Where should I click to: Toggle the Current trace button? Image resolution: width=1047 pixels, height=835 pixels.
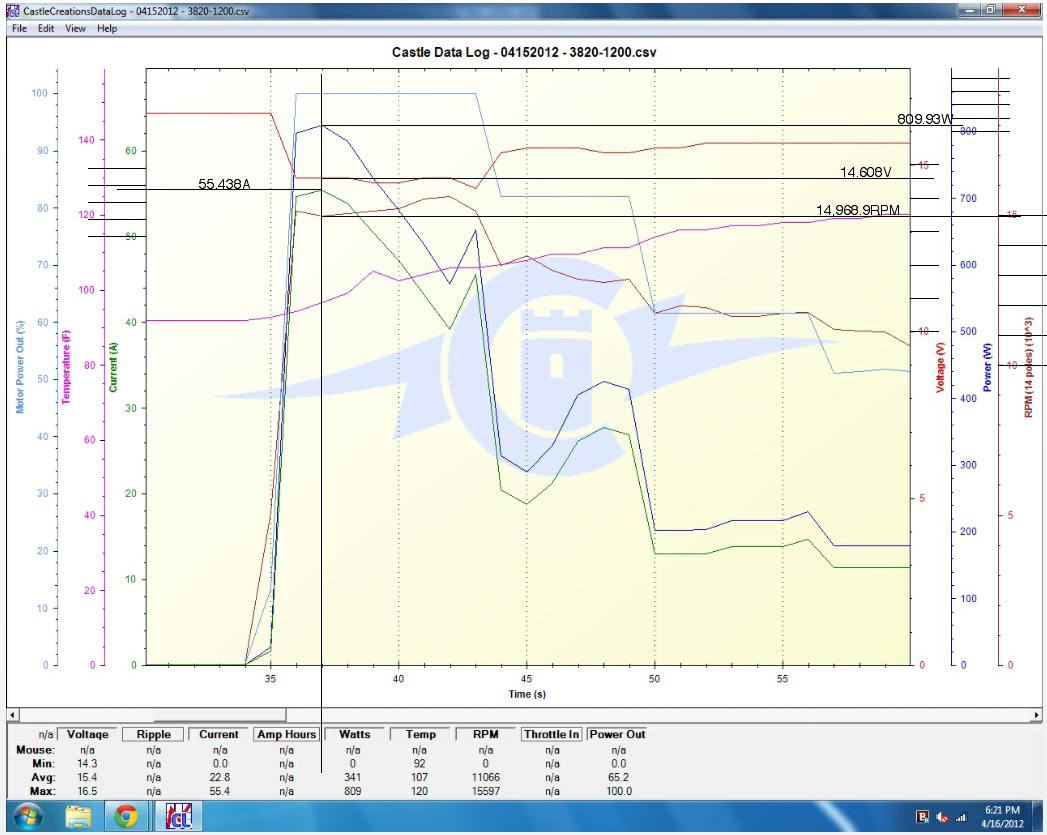[219, 734]
